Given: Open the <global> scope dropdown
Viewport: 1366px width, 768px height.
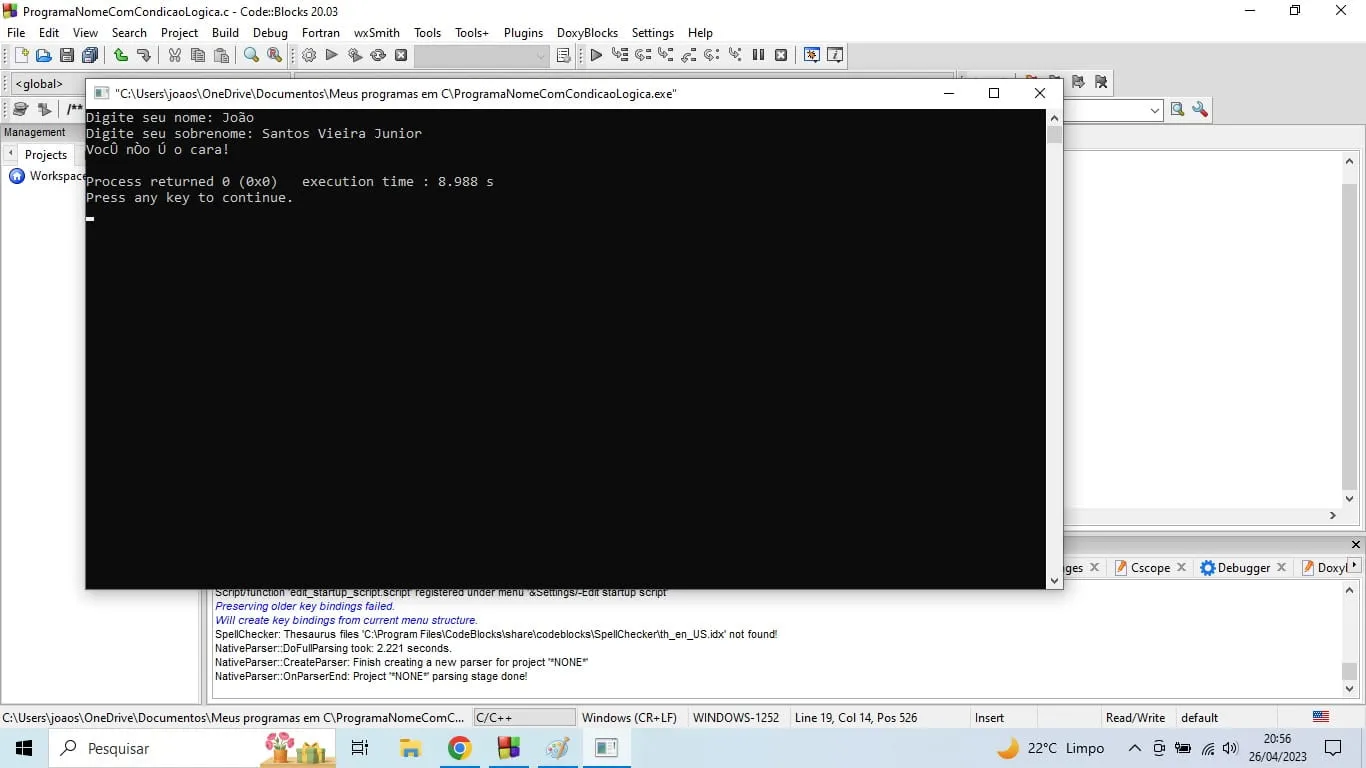Looking at the screenshot, I should 45,84.
